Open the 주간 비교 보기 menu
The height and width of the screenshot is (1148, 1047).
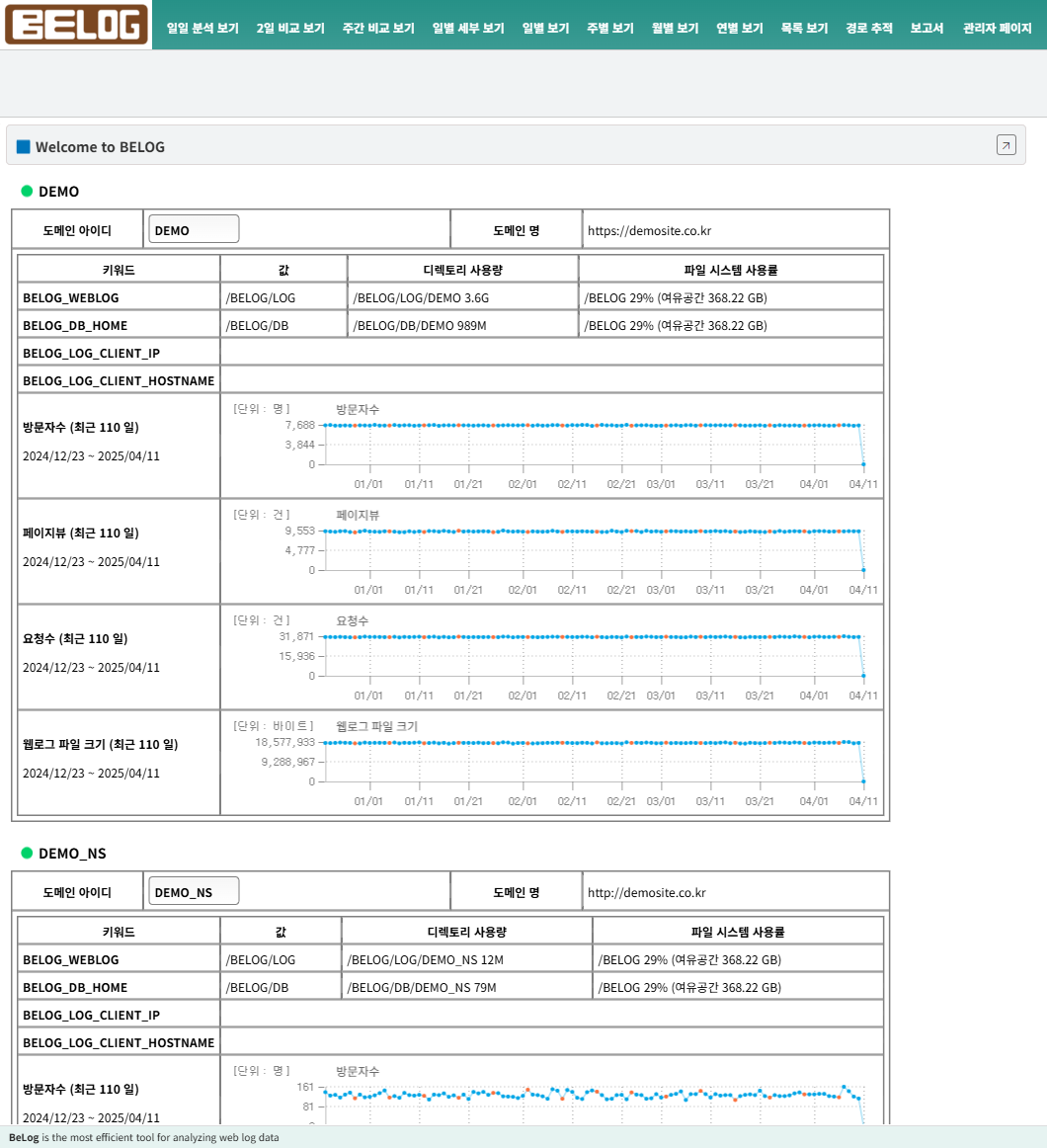pyautogui.click(x=378, y=28)
